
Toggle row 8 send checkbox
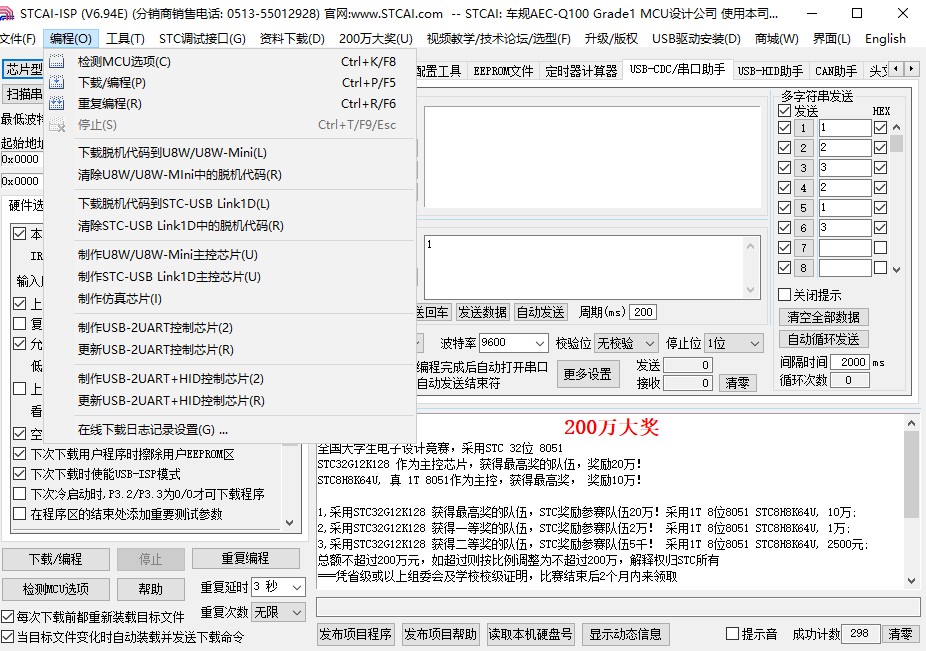coord(784,268)
